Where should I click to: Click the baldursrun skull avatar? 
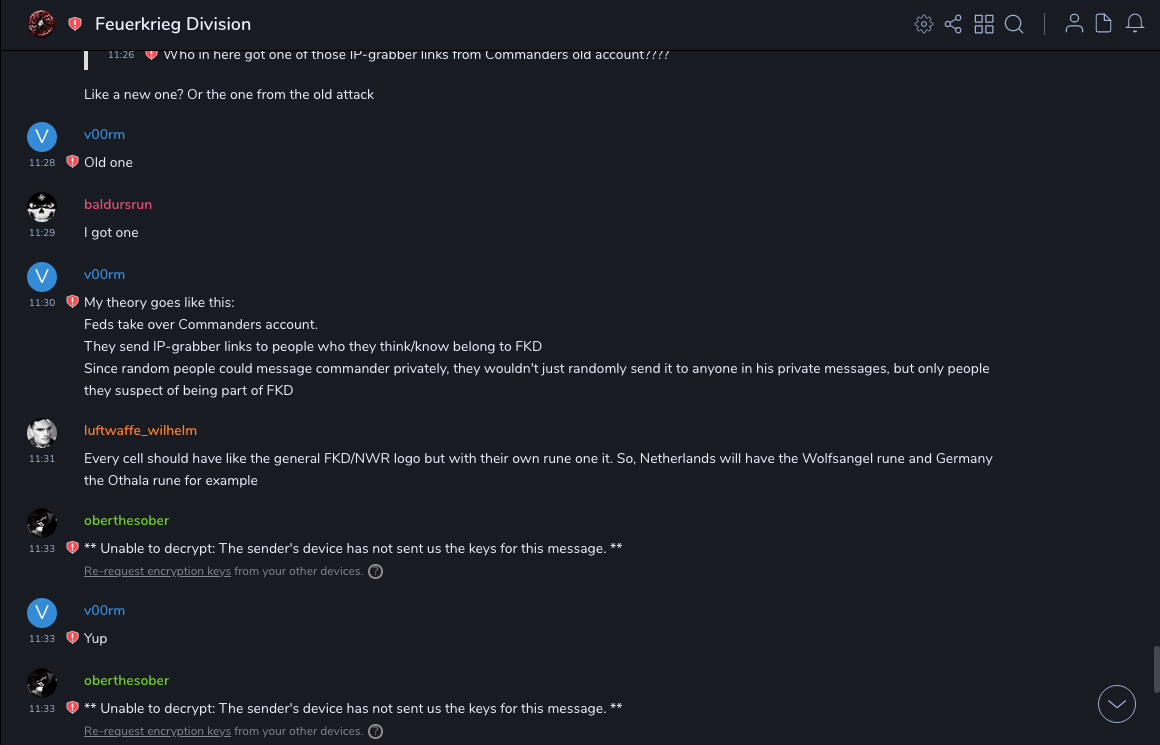point(42,207)
